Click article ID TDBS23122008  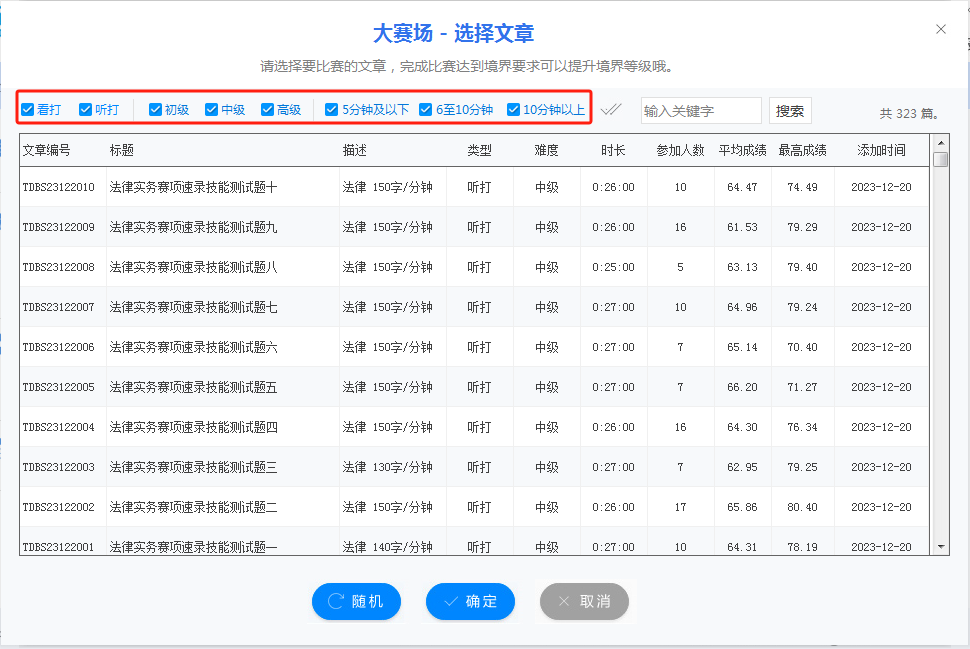[59, 267]
